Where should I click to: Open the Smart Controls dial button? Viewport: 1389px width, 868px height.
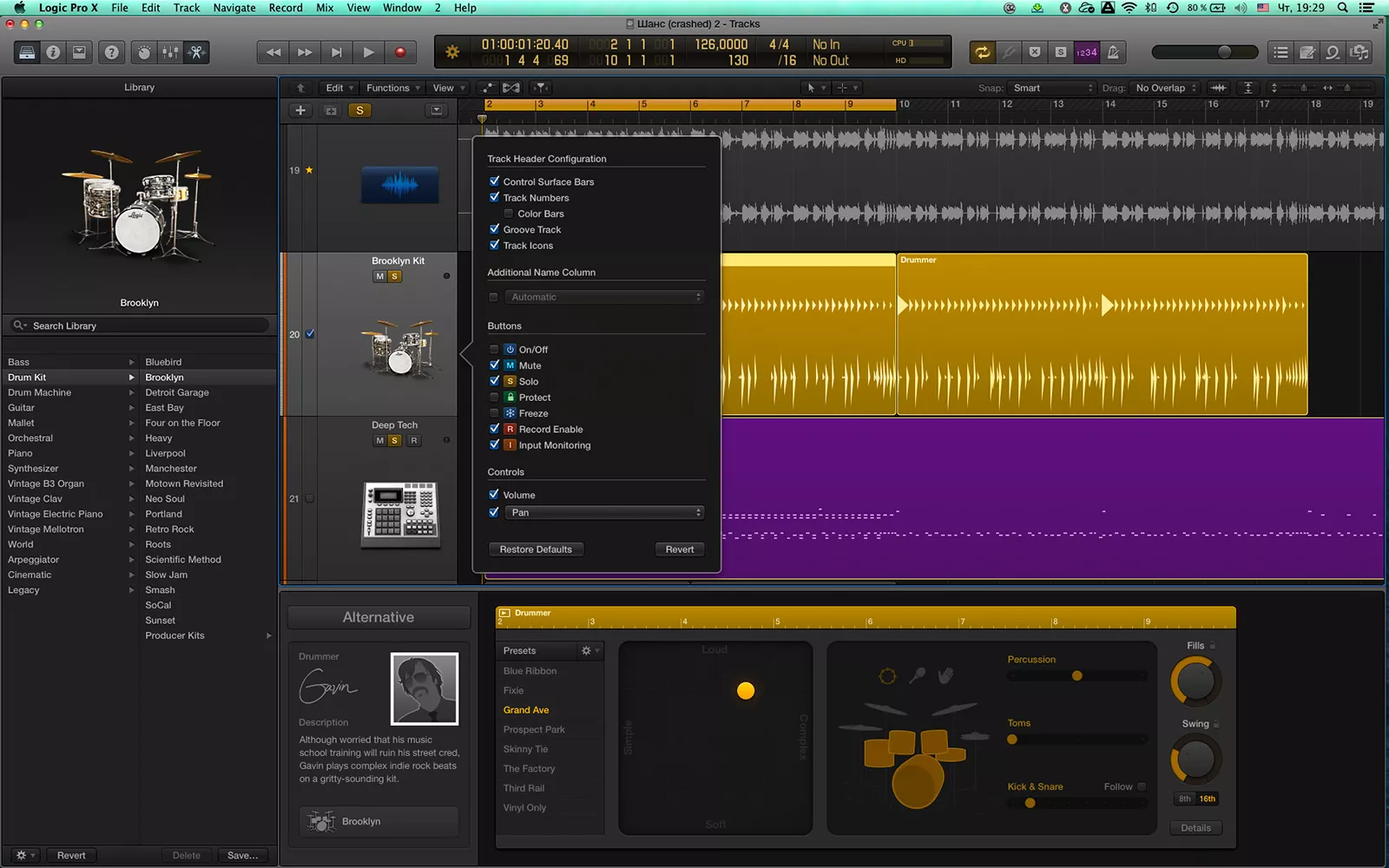[x=144, y=52]
